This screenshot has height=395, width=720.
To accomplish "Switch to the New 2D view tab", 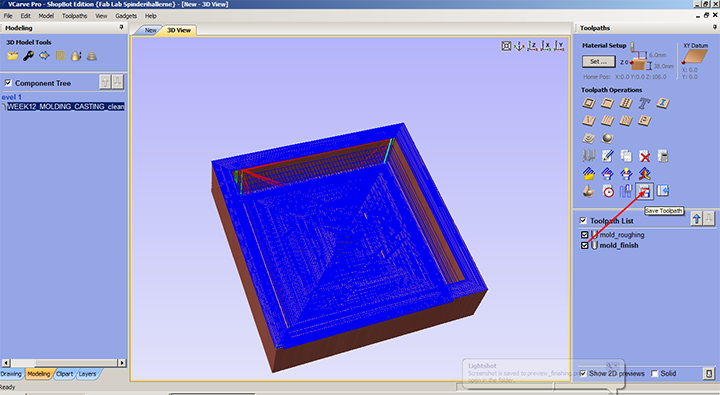I will tap(150, 30).
